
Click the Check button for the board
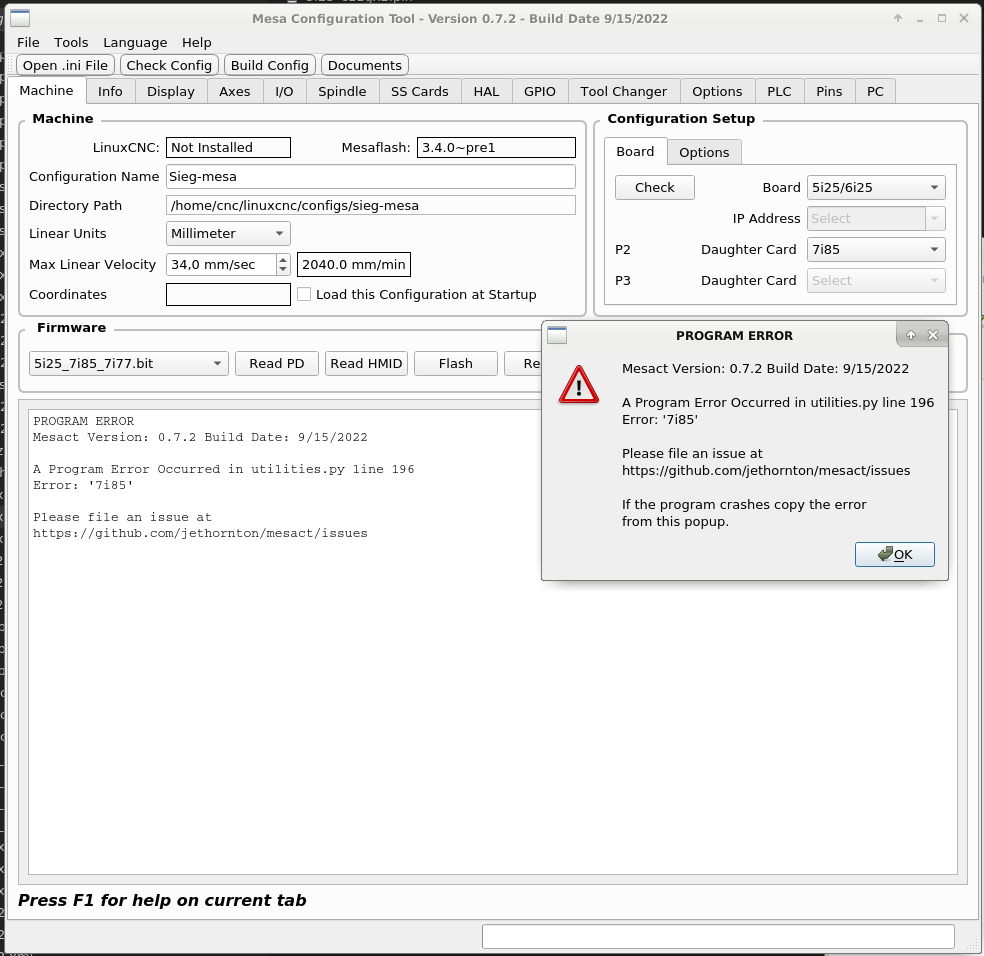[655, 188]
